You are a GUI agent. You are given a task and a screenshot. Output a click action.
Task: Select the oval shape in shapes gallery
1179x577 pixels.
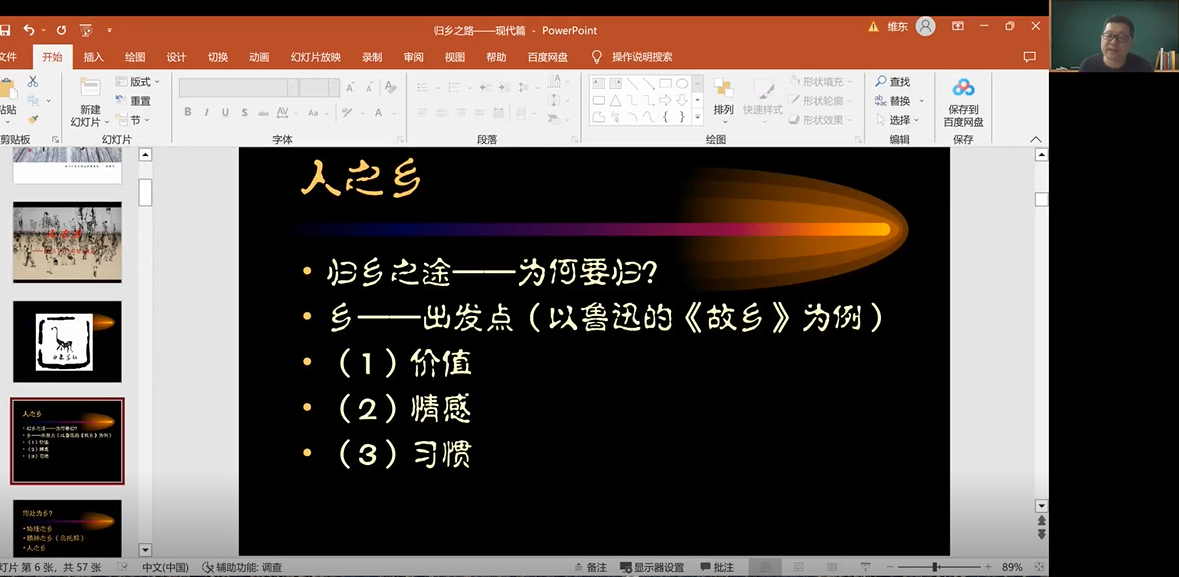[682, 84]
